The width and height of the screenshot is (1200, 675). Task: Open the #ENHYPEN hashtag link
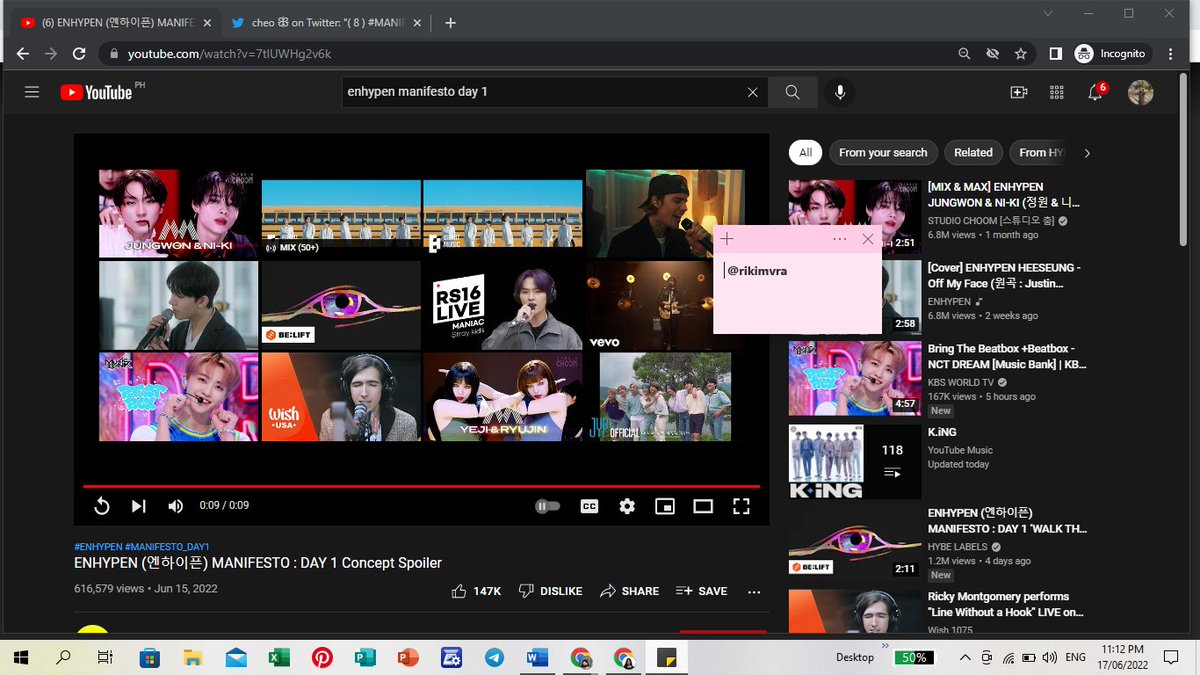[98, 547]
